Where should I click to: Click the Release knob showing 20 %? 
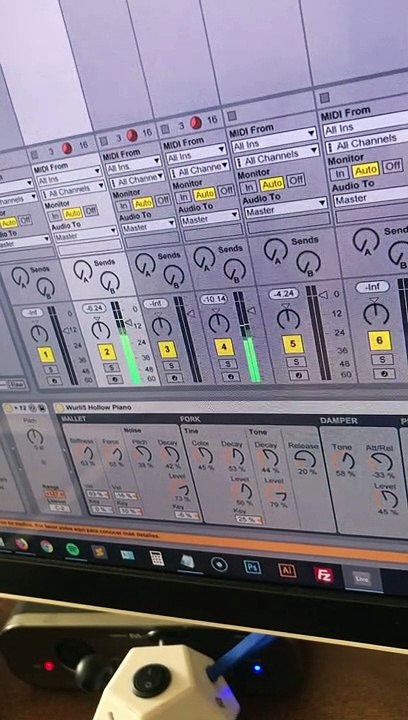coord(305,458)
